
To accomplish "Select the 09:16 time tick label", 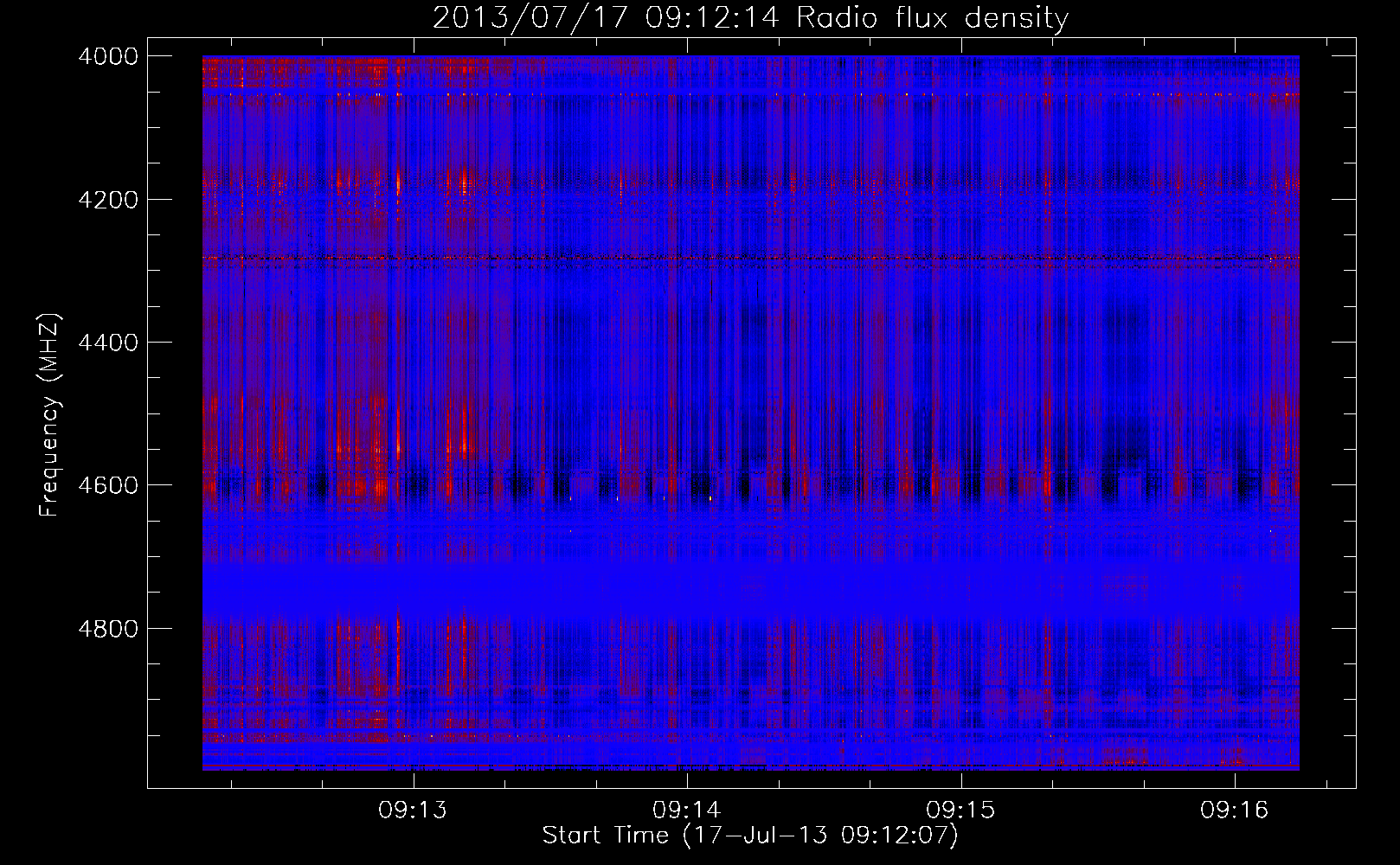I will [x=1234, y=810].
